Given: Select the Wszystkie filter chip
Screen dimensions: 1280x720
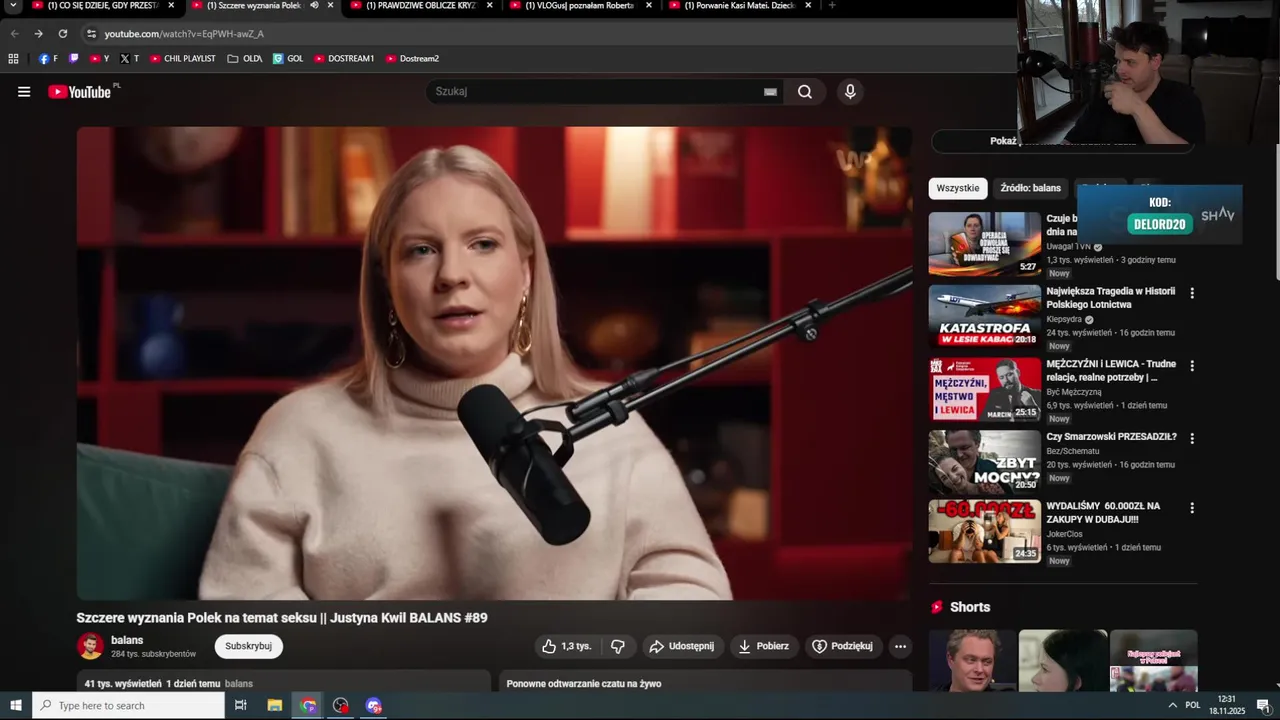Looking at the screenshot, I should pos(958,188).
